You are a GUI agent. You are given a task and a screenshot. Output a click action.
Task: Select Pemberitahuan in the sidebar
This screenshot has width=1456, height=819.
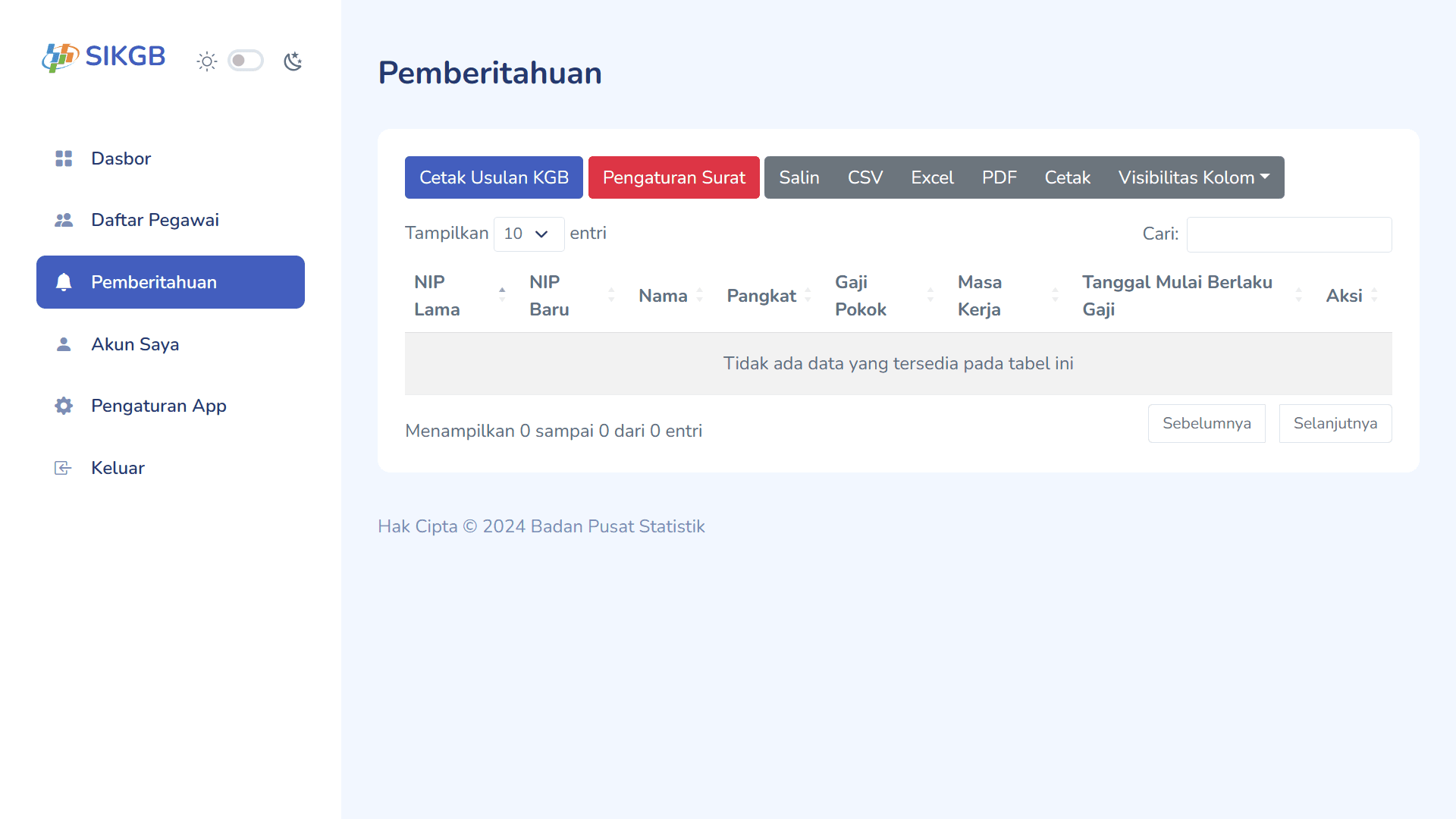[154, 281]
